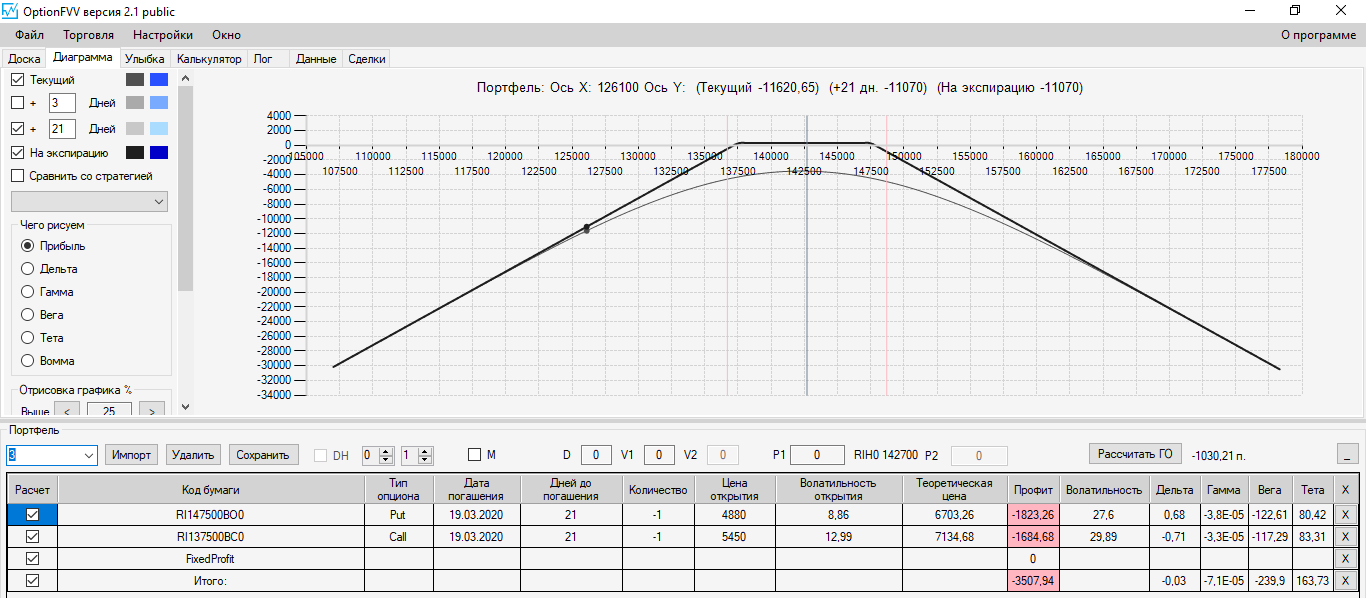This screenshot has height=598, width=1366.
Task: Click the scroll down arrow of settings panel
Action: [x=185, y=407]
